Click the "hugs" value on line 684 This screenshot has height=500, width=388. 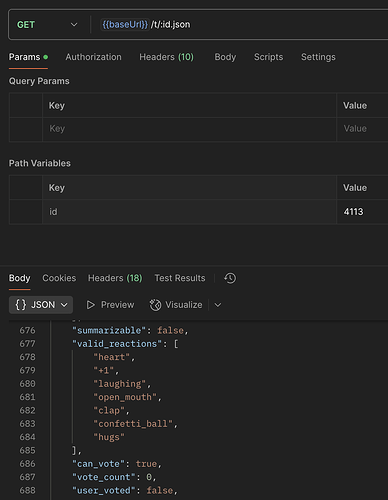[109, 437]
